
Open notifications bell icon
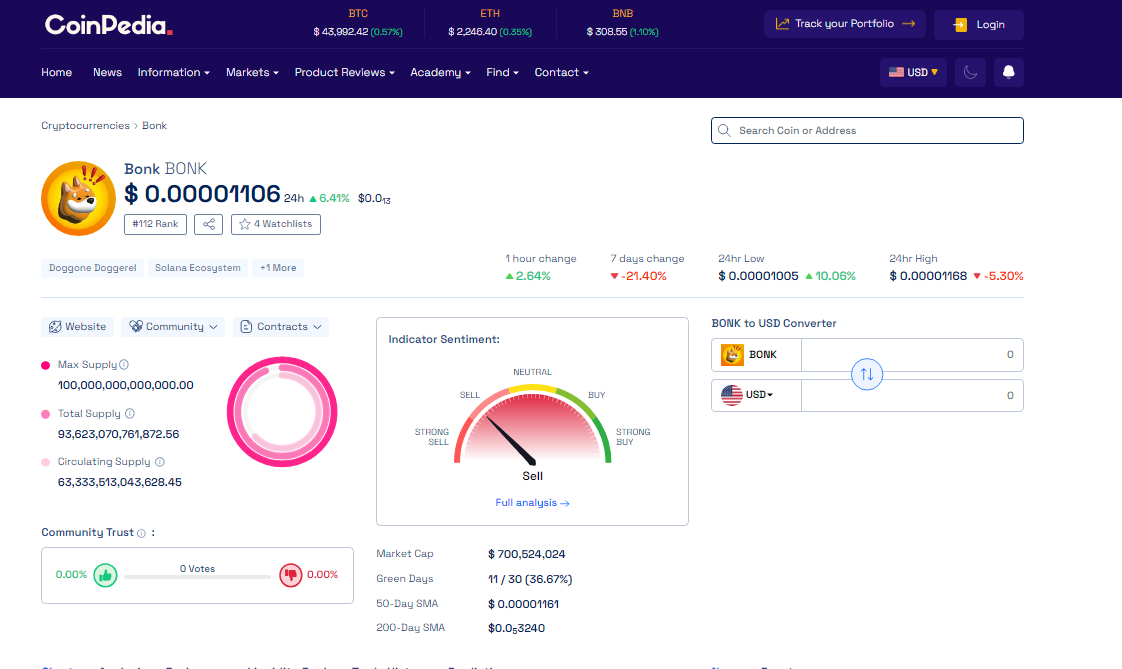click(1008, 72)
